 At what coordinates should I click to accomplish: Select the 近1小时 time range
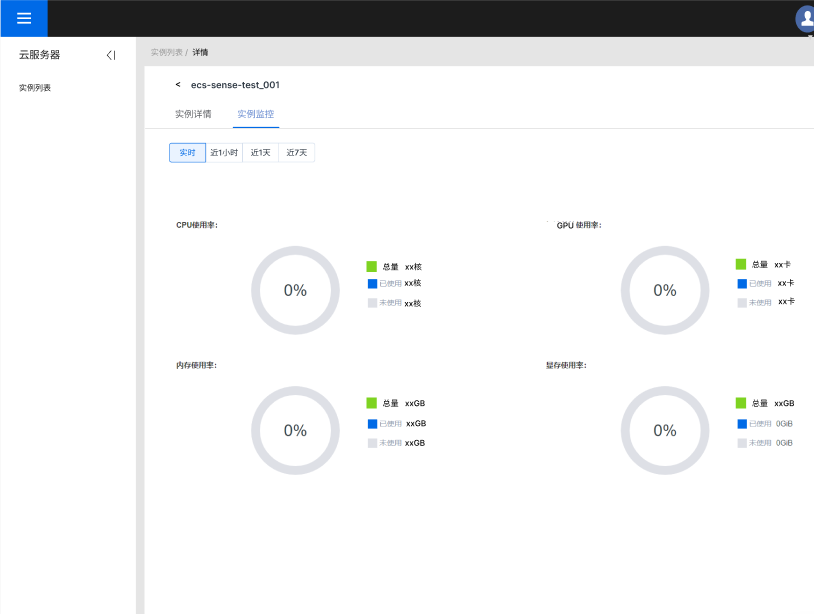(x=224, y=153)
